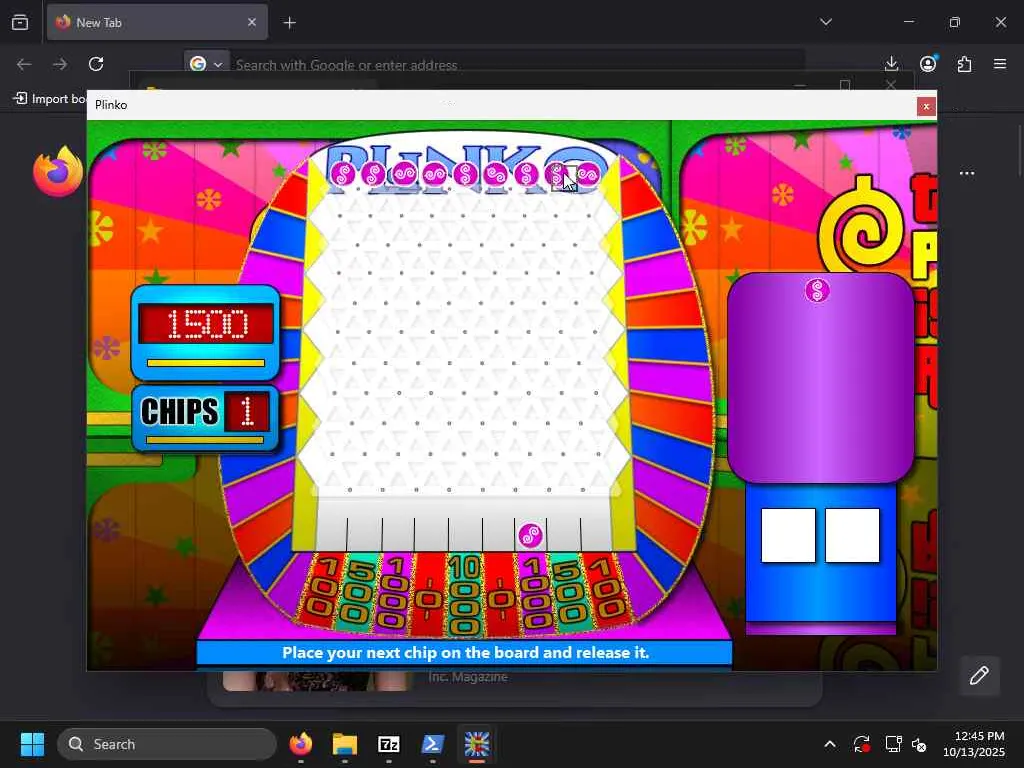The height and width of the screenshot is (768, 1024).
Task: Click the Plinko app icon on the taskbar
Action: click(x=477, y=744)
